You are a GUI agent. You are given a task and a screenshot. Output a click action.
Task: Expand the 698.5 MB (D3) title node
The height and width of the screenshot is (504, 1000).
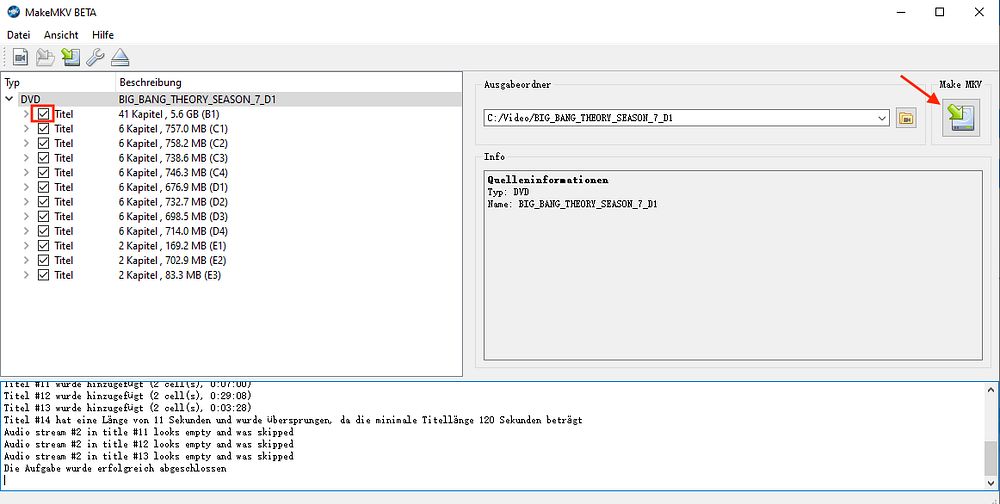[x=26, y=217]
